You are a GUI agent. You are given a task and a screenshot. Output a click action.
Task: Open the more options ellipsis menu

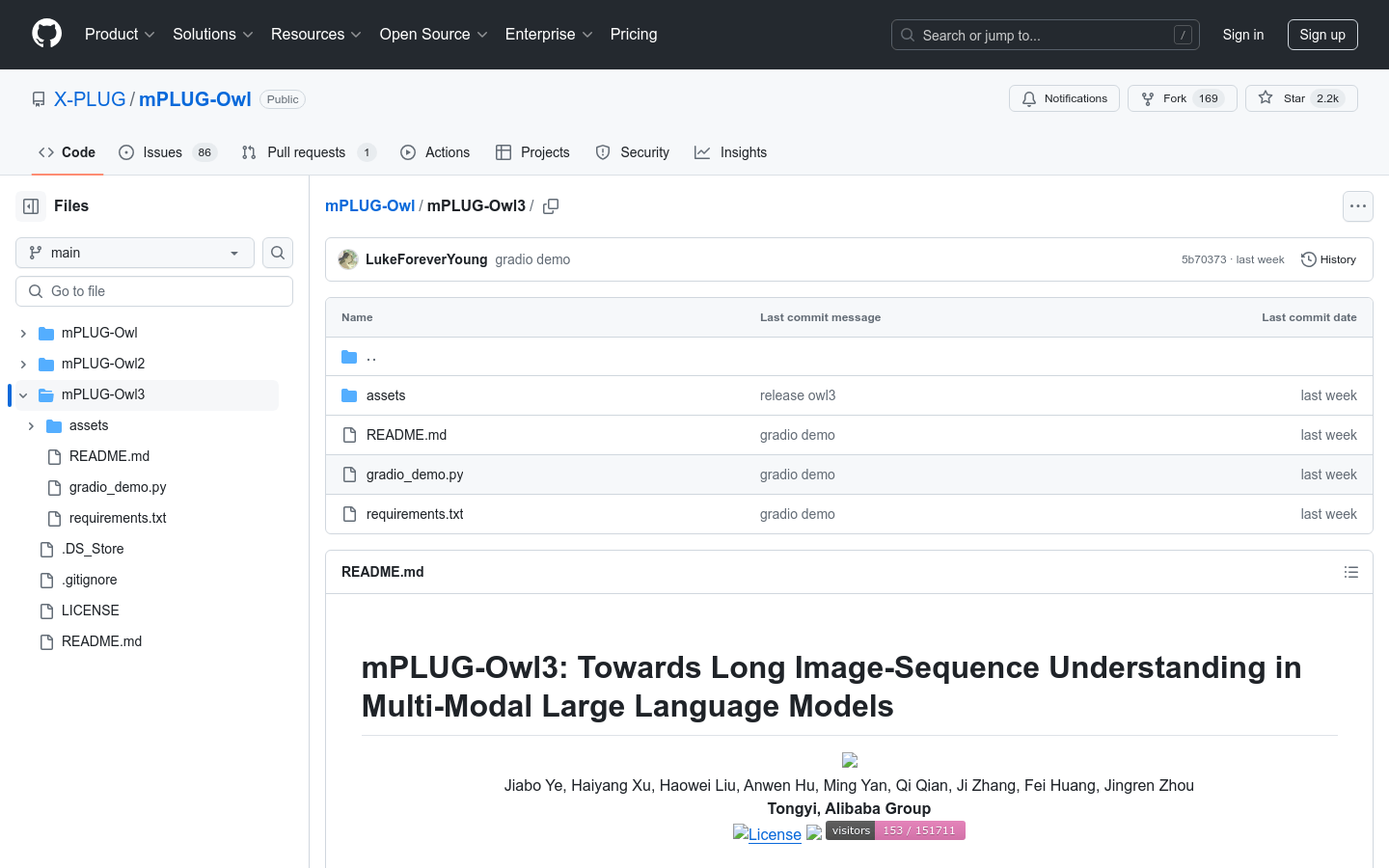click(1358, 206)
